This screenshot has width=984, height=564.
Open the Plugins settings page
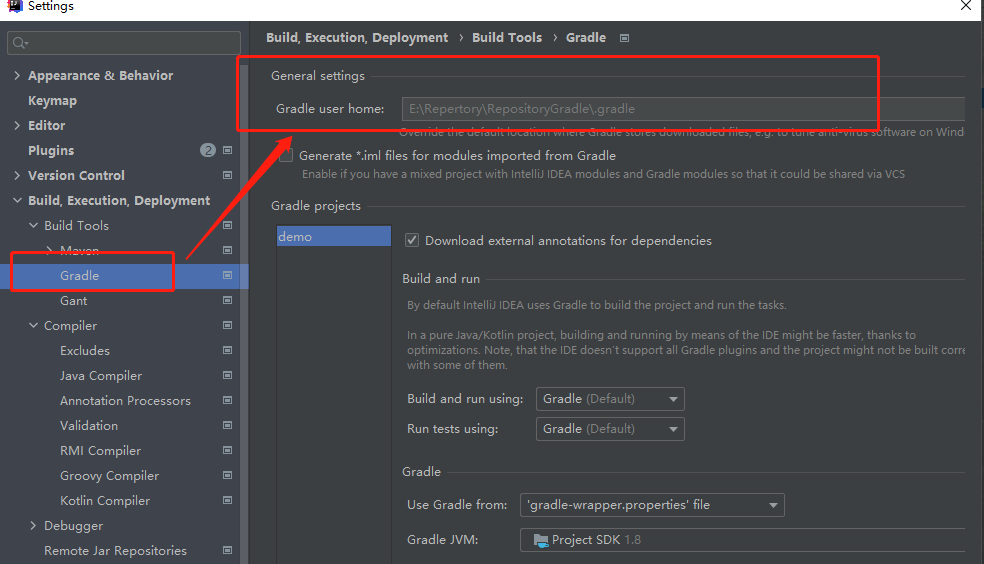(51, 151)
